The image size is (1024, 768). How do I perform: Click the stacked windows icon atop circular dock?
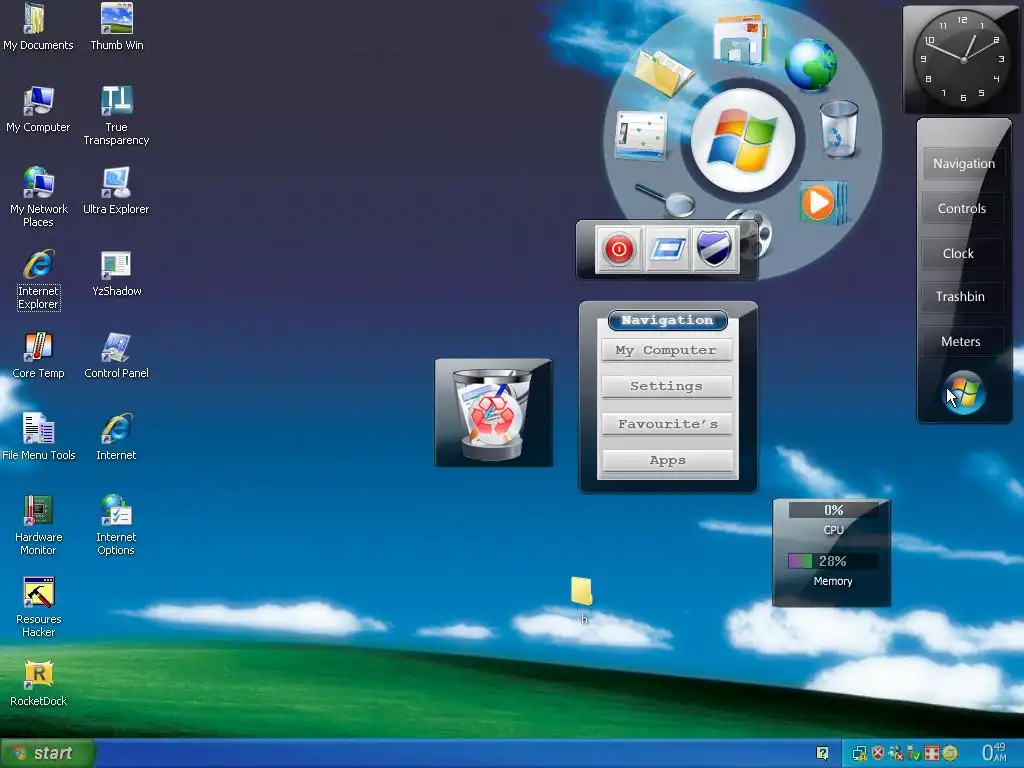(741, 39)
